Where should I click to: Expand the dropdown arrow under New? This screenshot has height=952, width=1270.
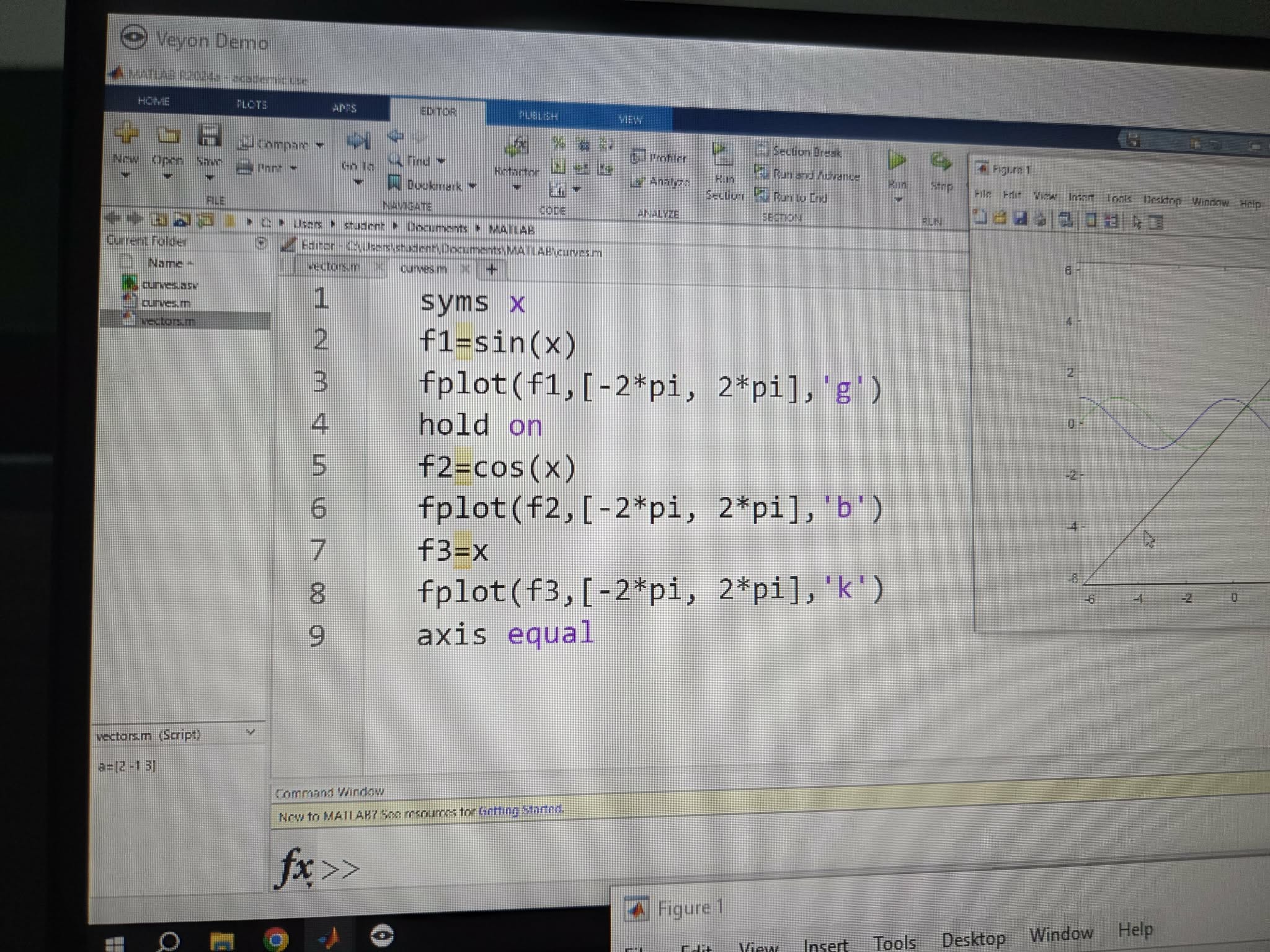click(126, 175)
